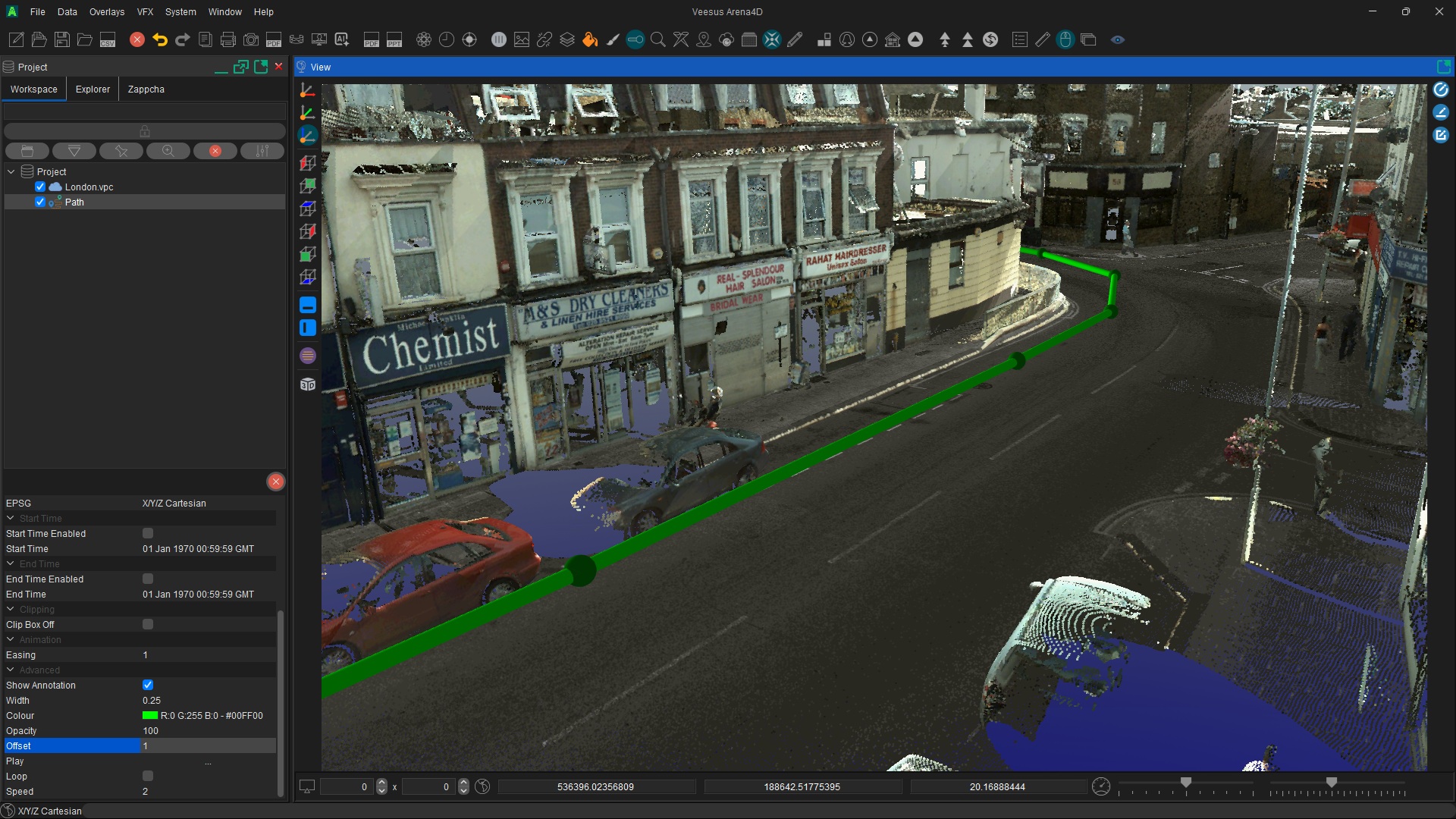Click the blue horizontal bar layout icon
The image size is (1456, 819).
pos(307,305)
